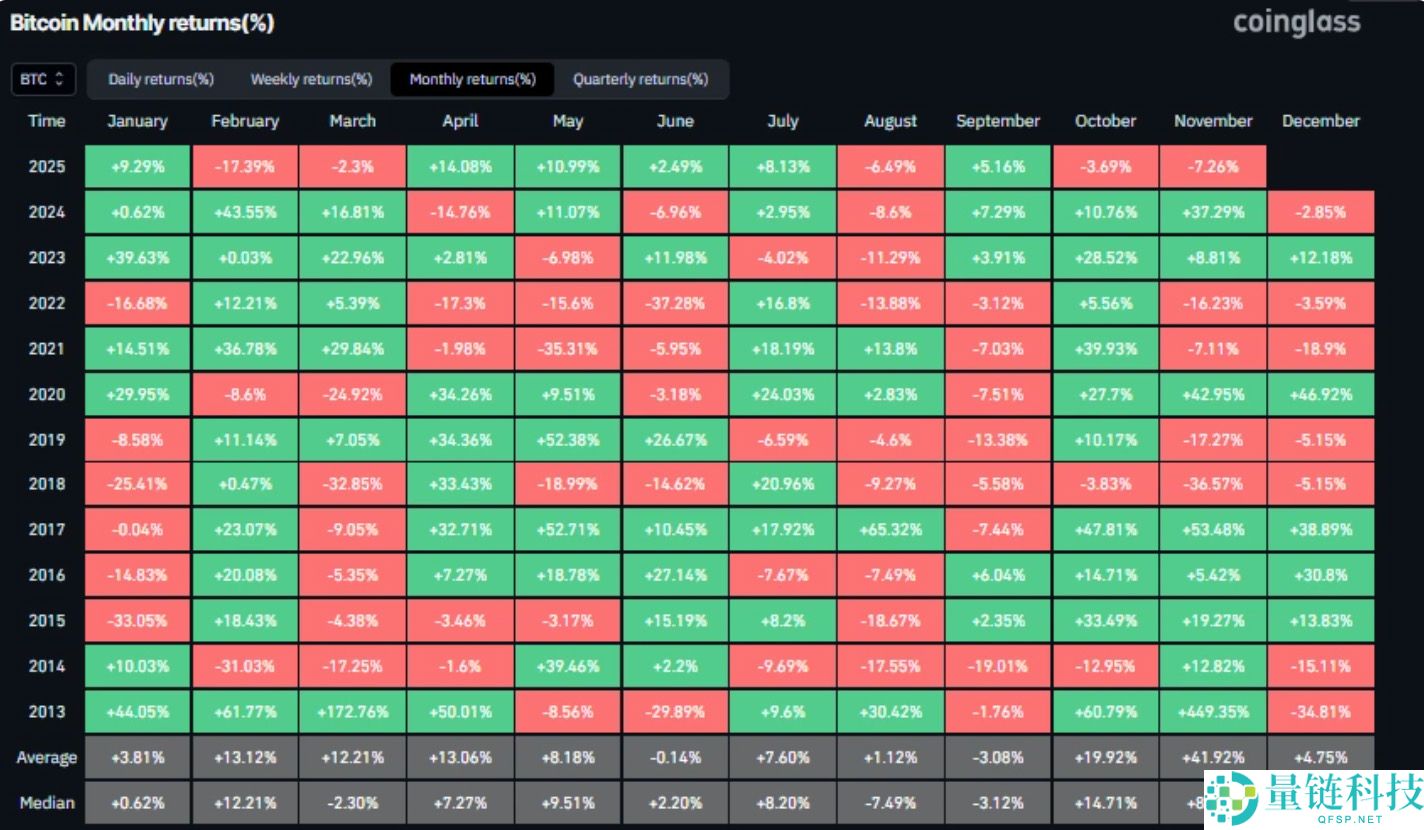This screenshot has width=1424, height=830.
Task: Click the 量链科技 watermark logo icon
Action: [1230, 799]
